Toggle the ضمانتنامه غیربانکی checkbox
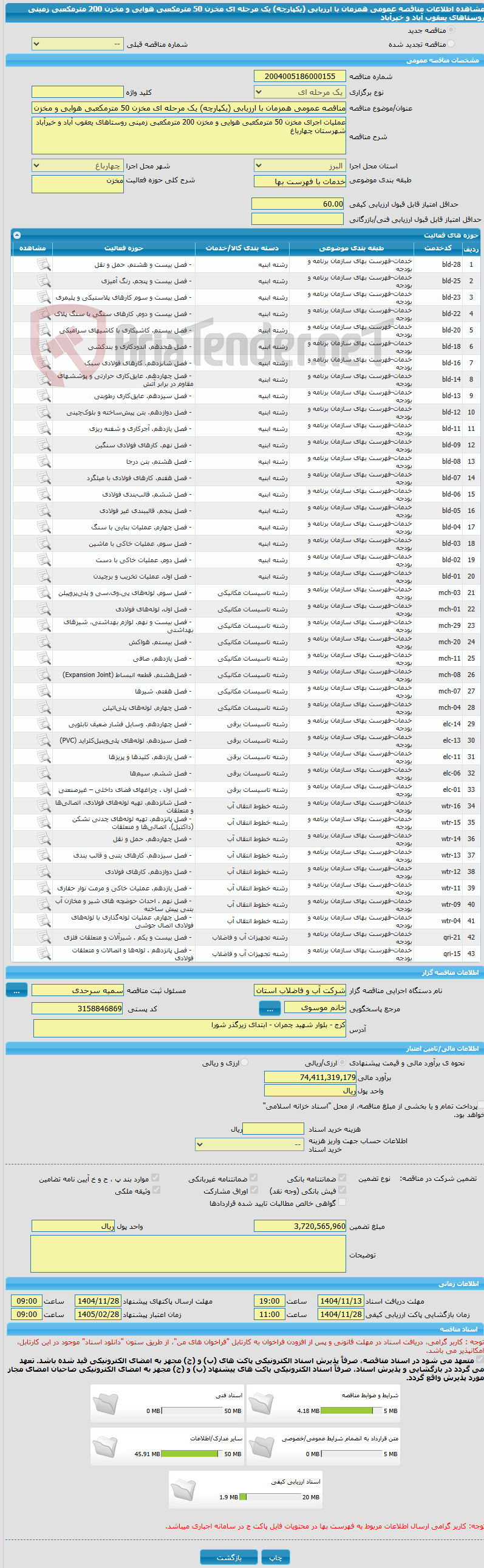Viewport: 484px width, 1568px height. (x=254, y=1178)
